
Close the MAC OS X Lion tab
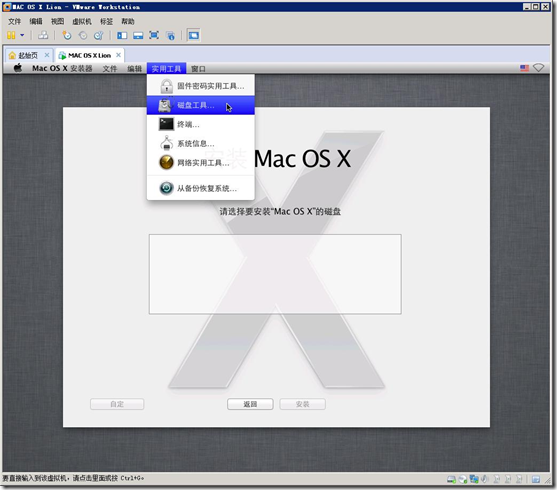[119, 55]
